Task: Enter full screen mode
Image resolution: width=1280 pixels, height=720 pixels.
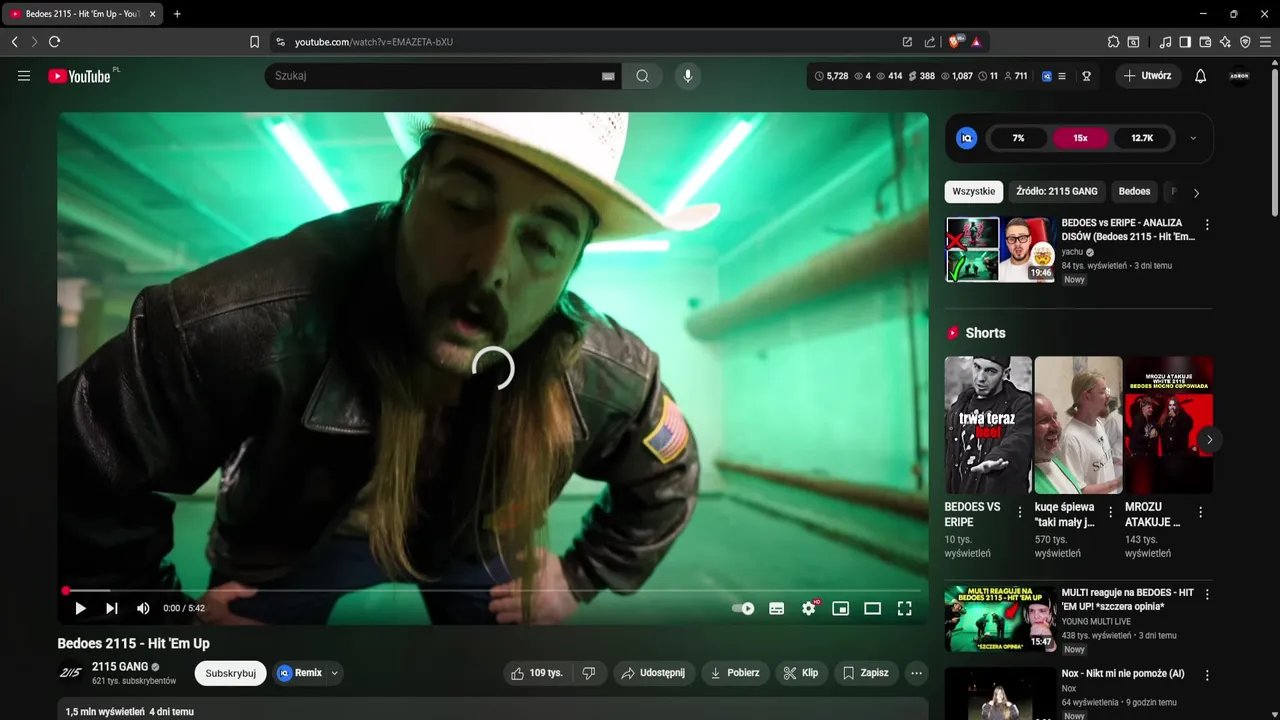Action: pos(905,608)
